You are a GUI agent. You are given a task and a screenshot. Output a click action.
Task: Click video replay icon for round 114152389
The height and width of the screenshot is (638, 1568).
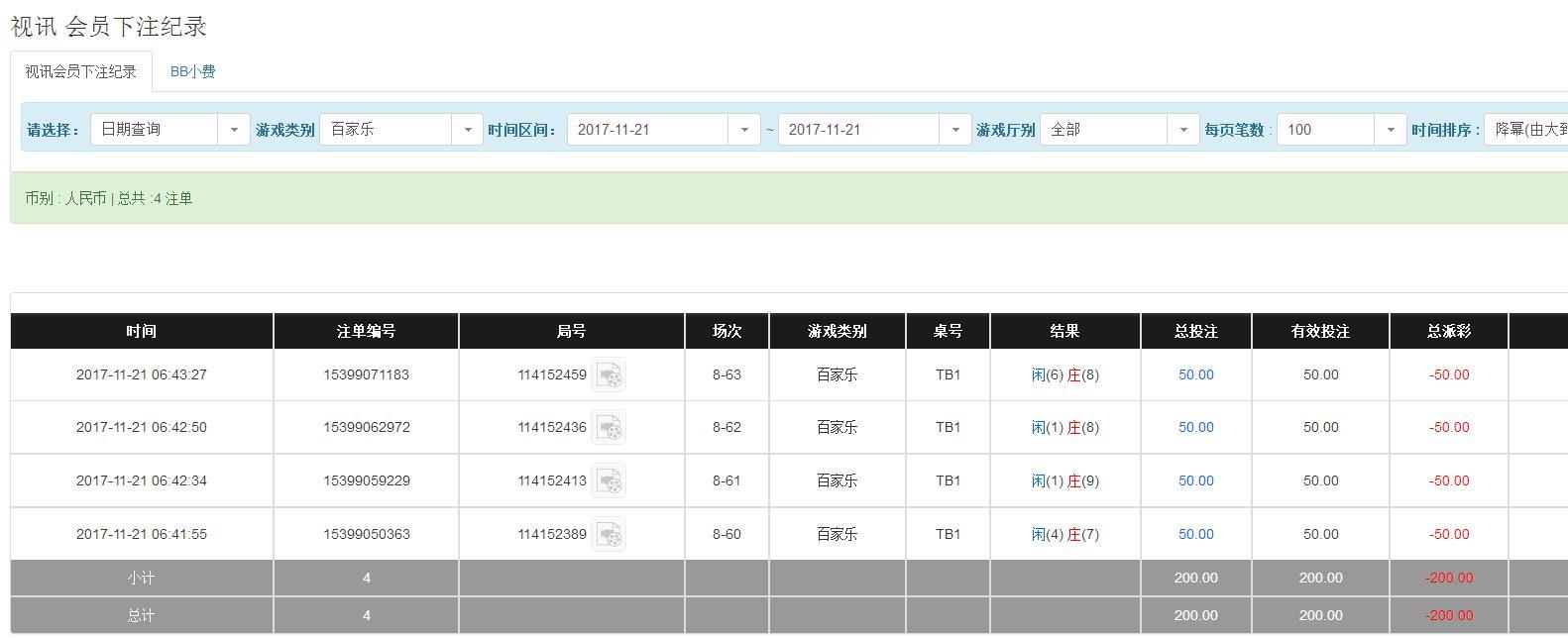[x=609, y=535]
